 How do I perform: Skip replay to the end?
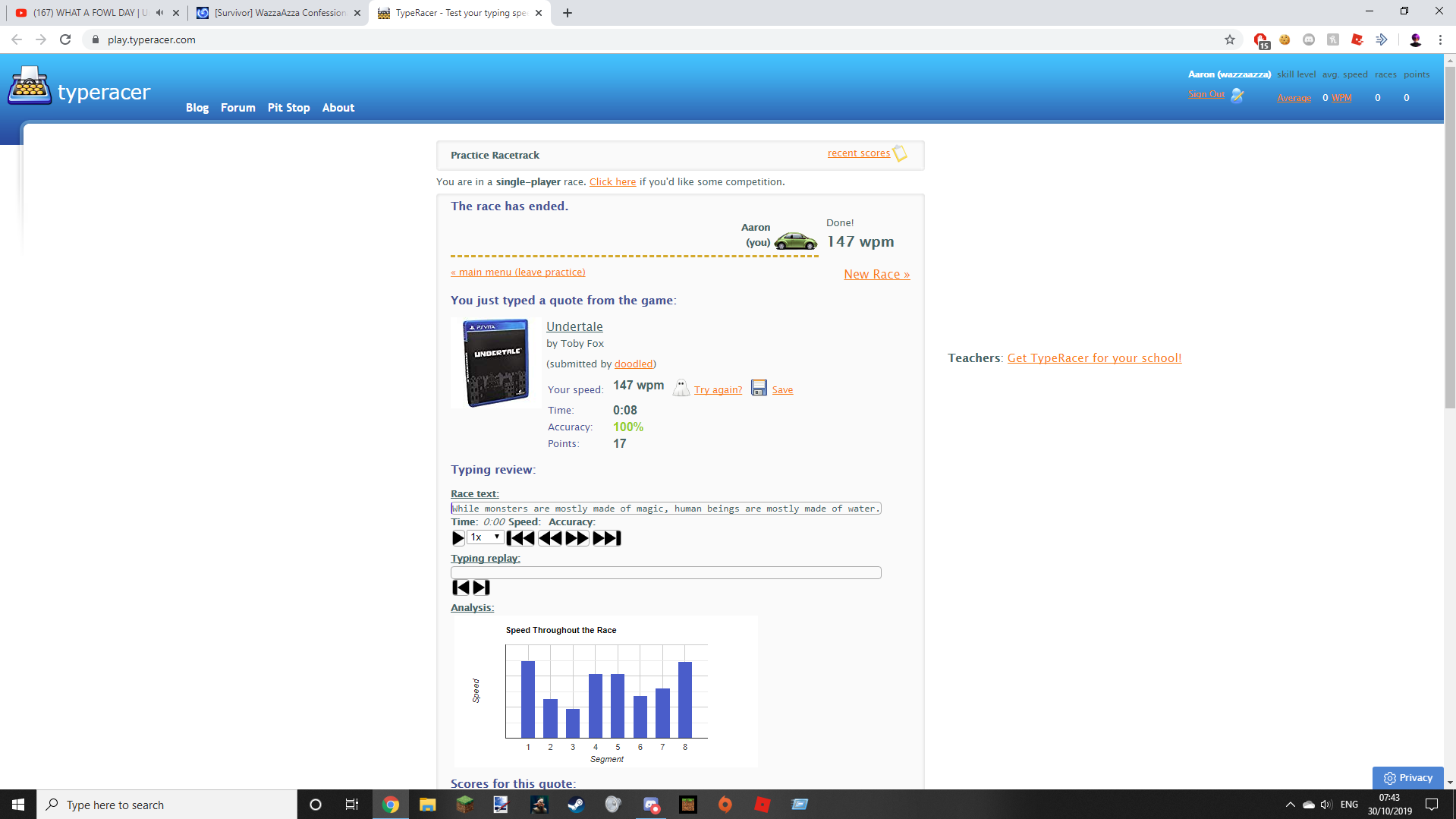pyautogui.click(x=607, y=538)
